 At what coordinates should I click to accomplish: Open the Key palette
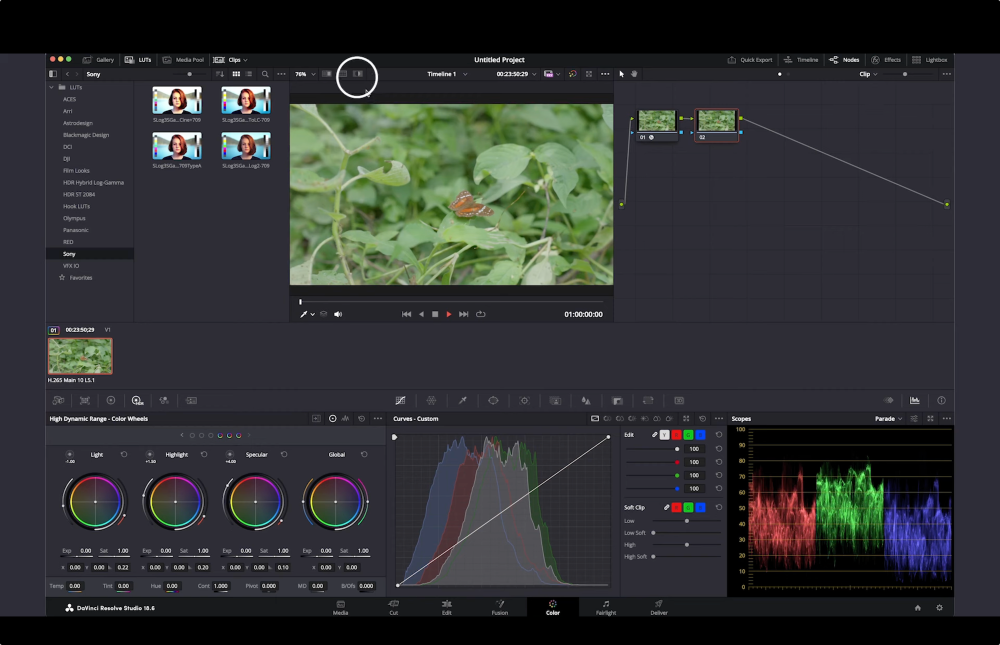coord(617,401)
